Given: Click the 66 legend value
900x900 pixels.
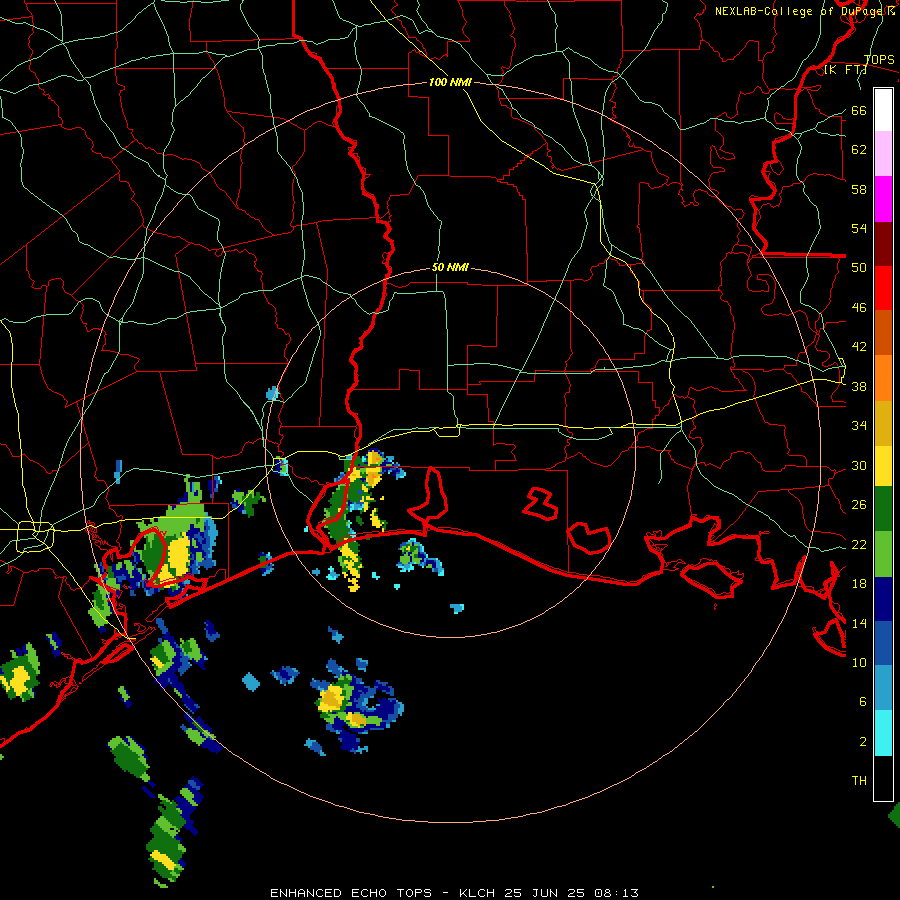Looking at the screenshot, I should tap(859, 111).
